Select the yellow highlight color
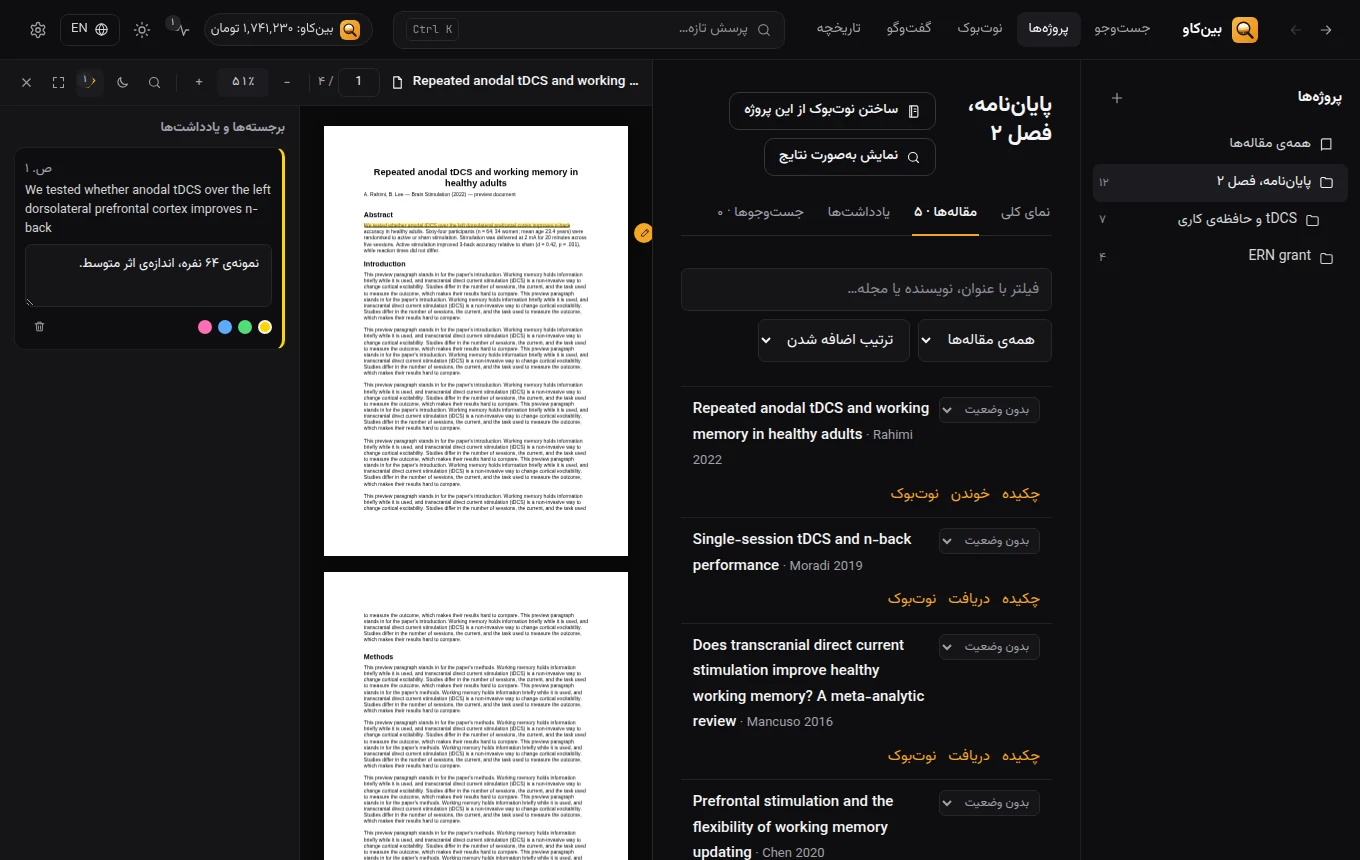The image size is (1360, 860). coord(265,327)
